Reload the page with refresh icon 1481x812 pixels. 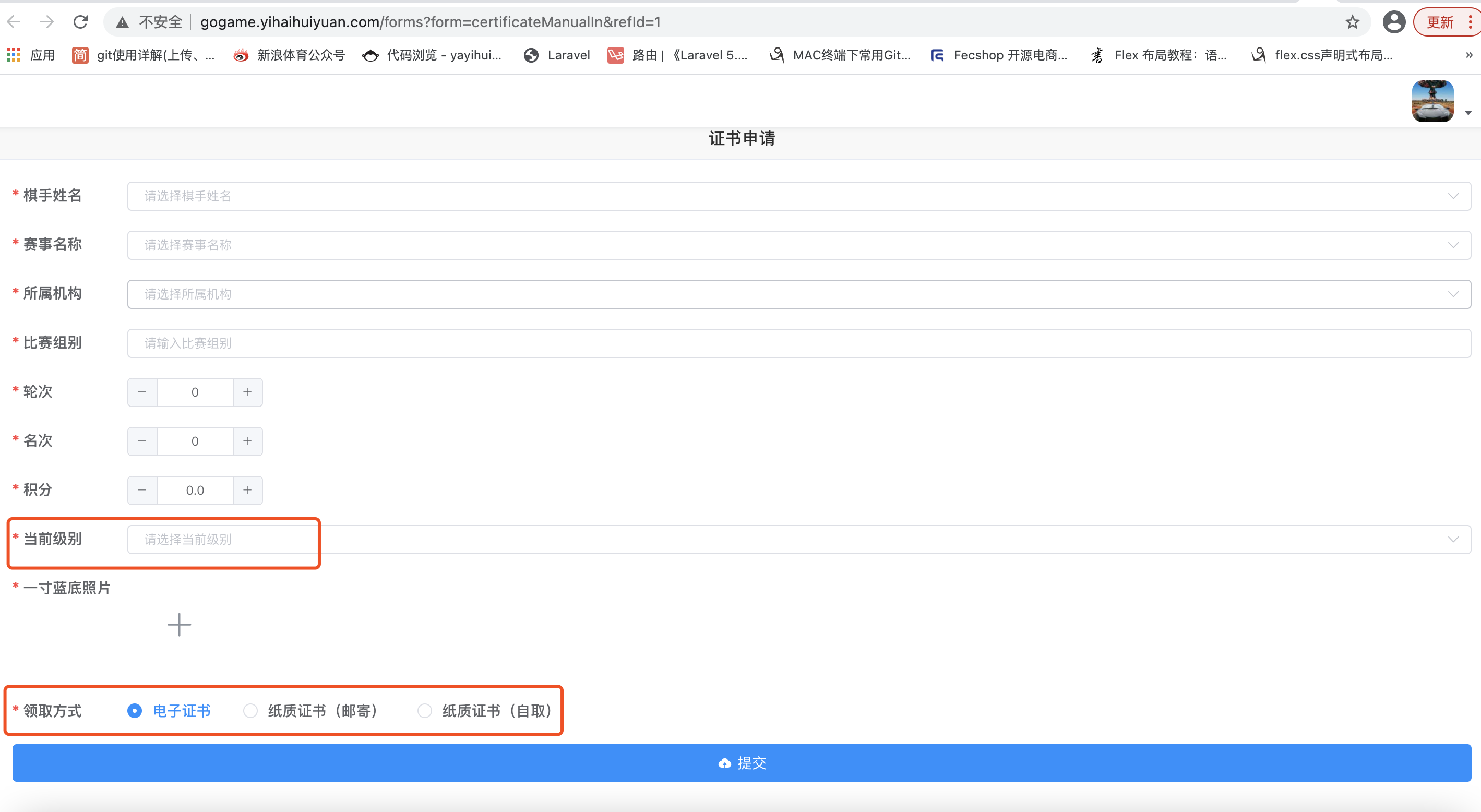pyautogui.click(x=80, y=22)
